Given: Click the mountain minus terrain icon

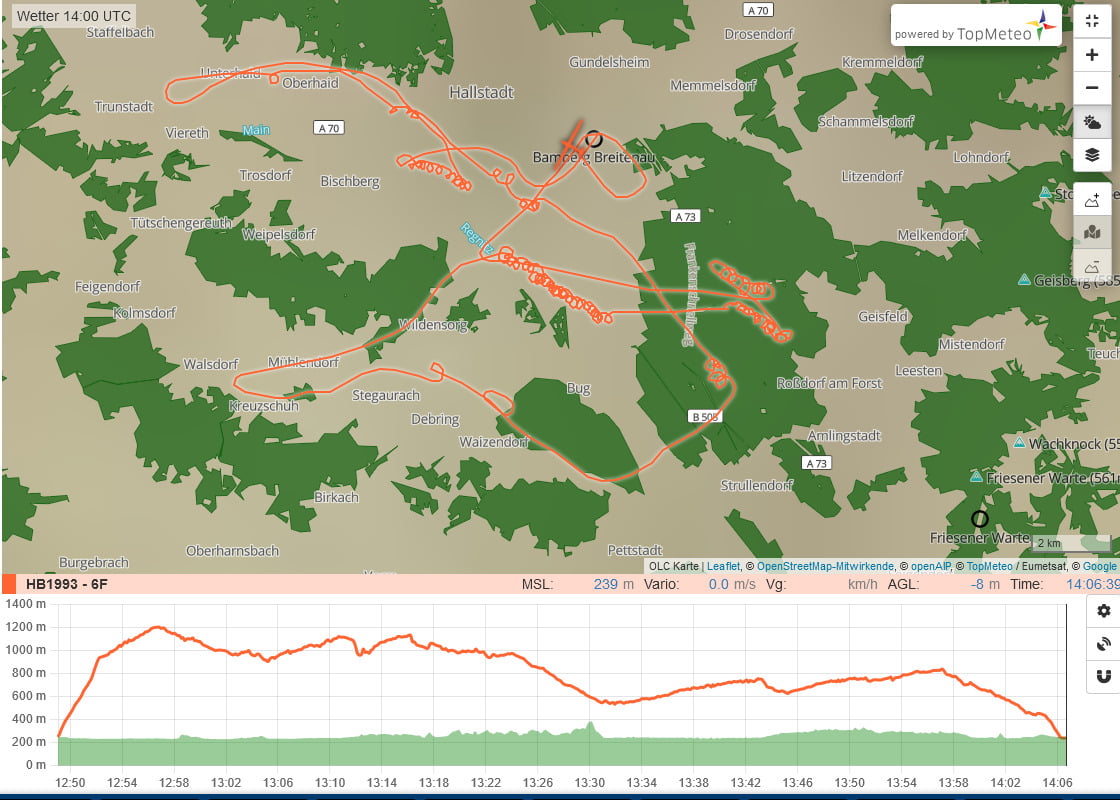Looking at the screenshot, I should [x=1092, y=266].
